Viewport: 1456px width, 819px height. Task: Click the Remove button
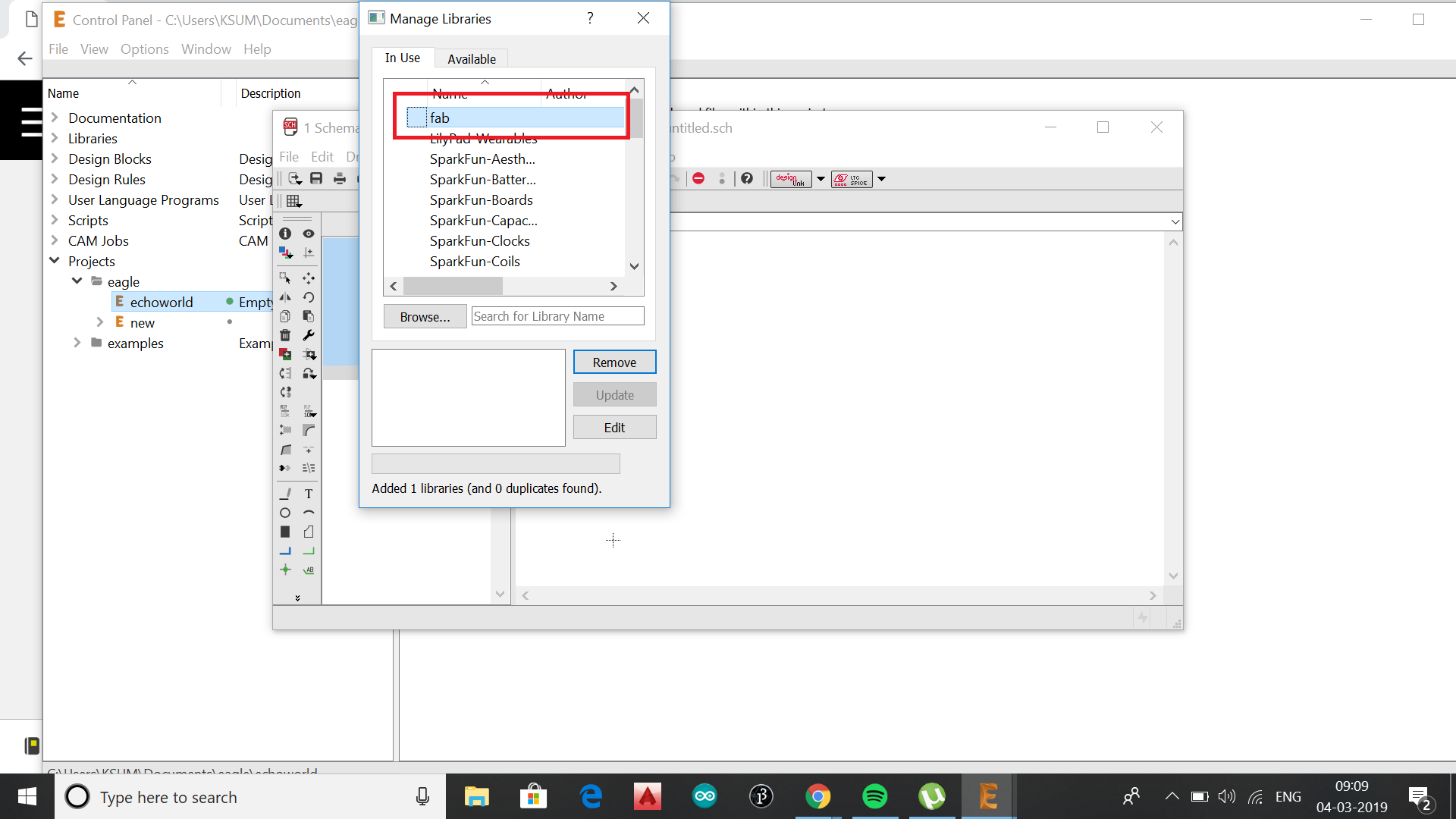[614, 362]
